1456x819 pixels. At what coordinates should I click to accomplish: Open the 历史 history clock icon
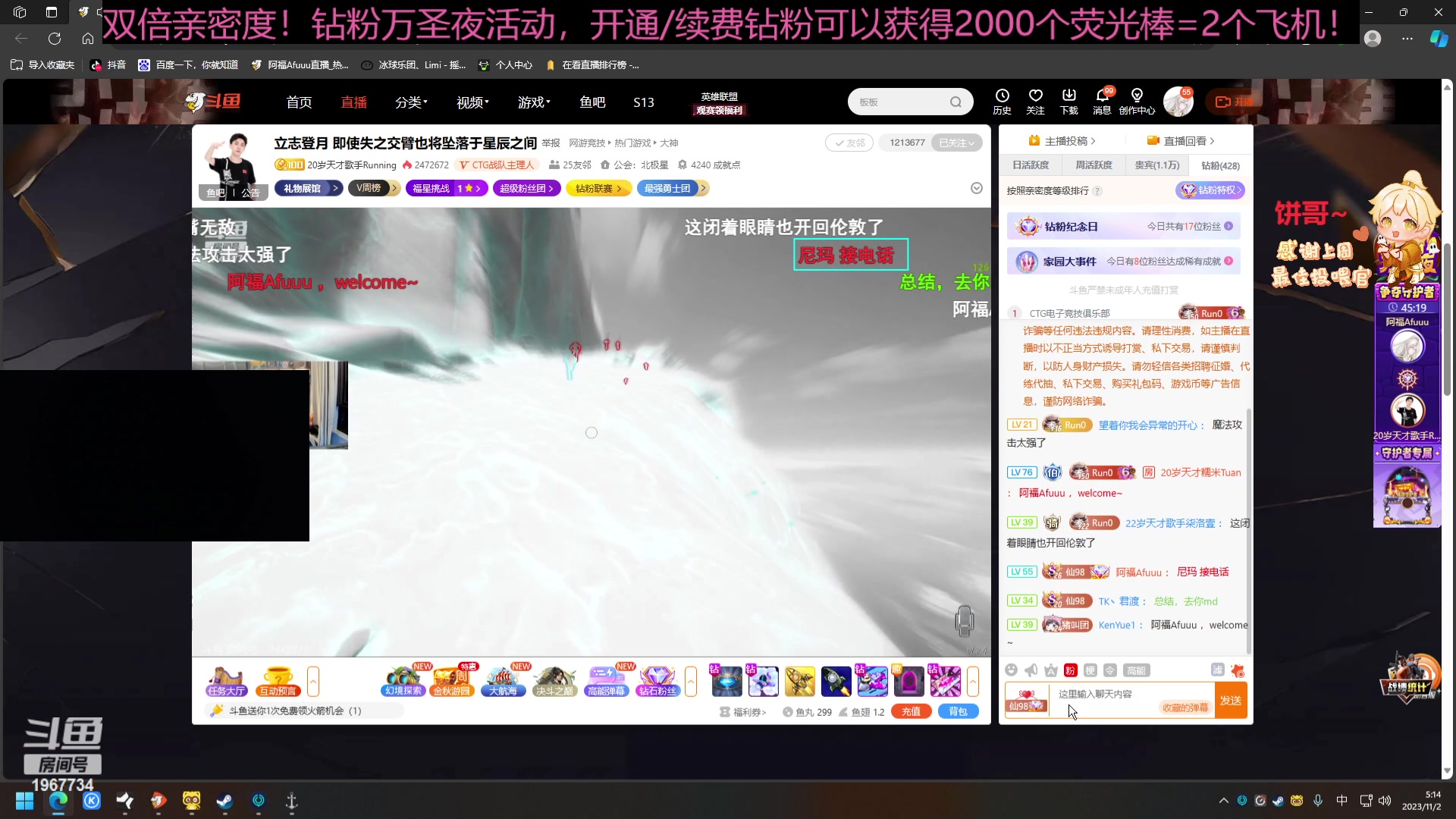[x=1002, y=101]
